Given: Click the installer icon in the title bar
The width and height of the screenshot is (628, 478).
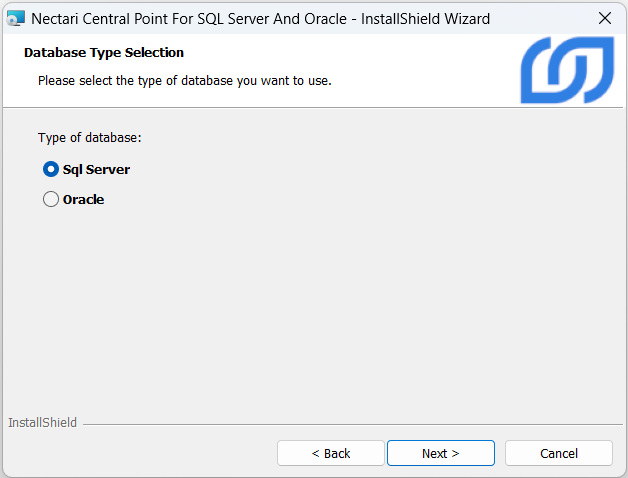Looking at the screenshot, I should pos(16,18).
